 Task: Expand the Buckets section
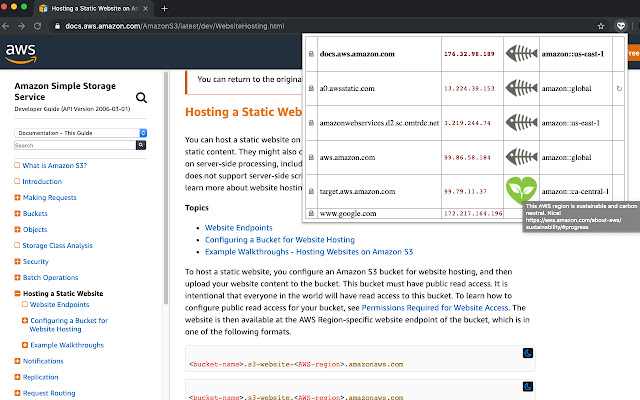pyautogui.click(x=17, y=213)
